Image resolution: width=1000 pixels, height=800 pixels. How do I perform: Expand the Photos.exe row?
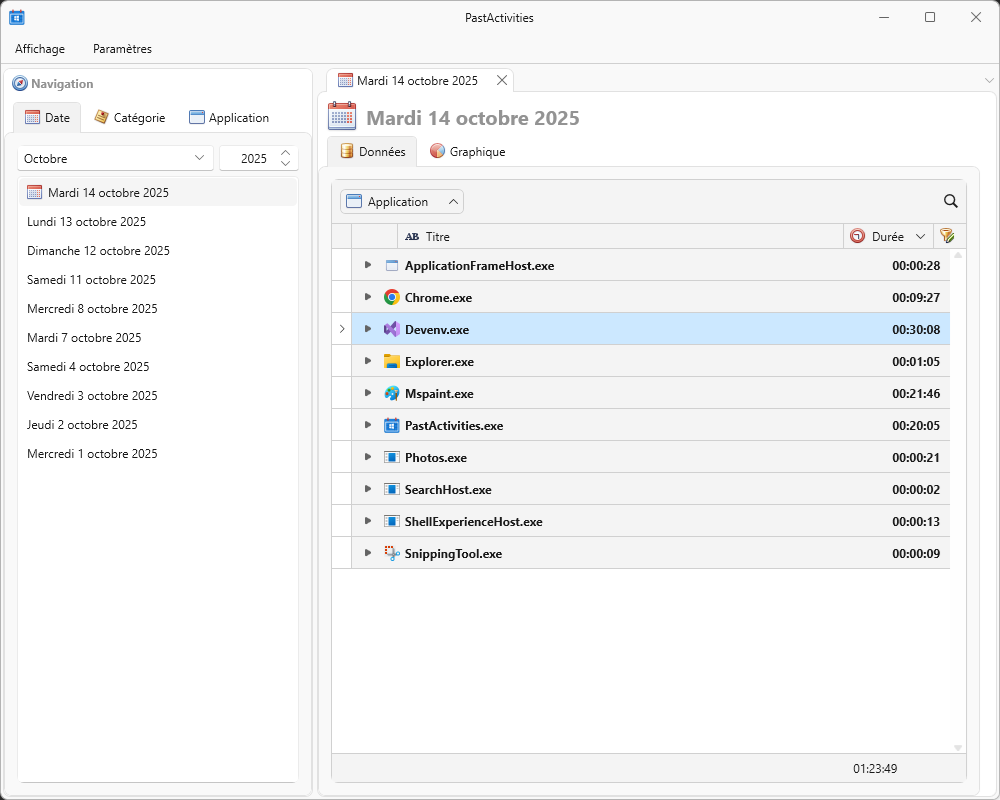point(368,457)
